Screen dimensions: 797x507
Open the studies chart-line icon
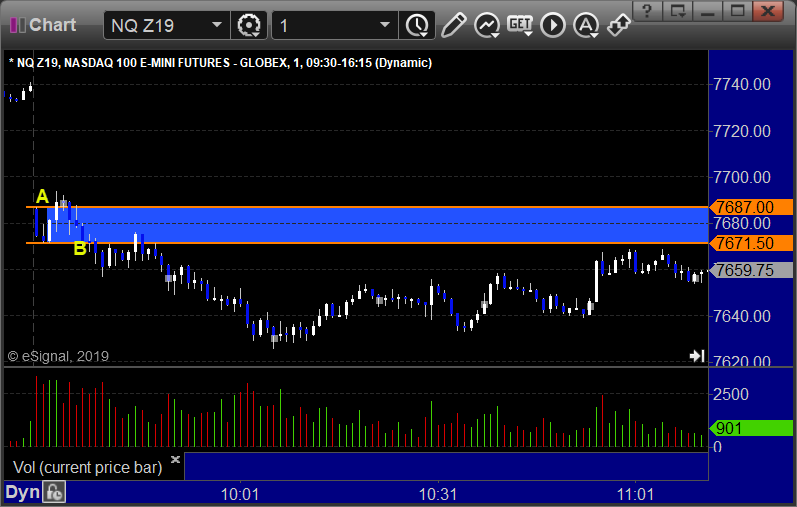[x=487, y=25]
